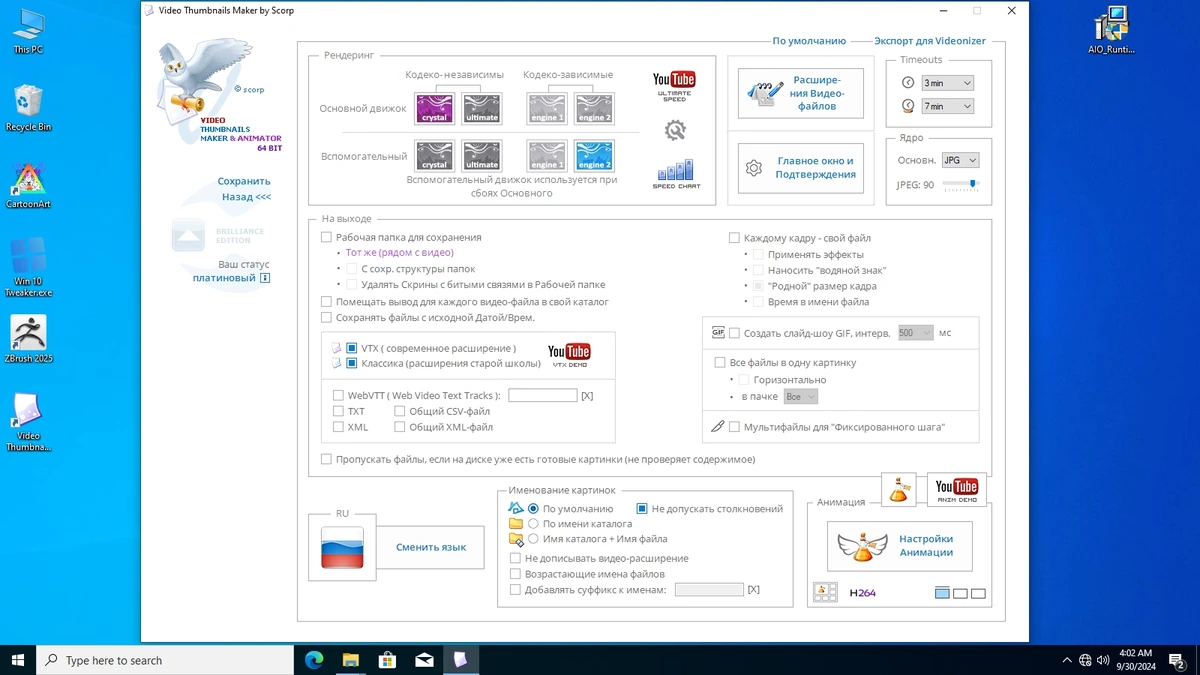Screen dimensions: 1200x675
Task: Click the taskbar search box
Action: tap(165, 660)
